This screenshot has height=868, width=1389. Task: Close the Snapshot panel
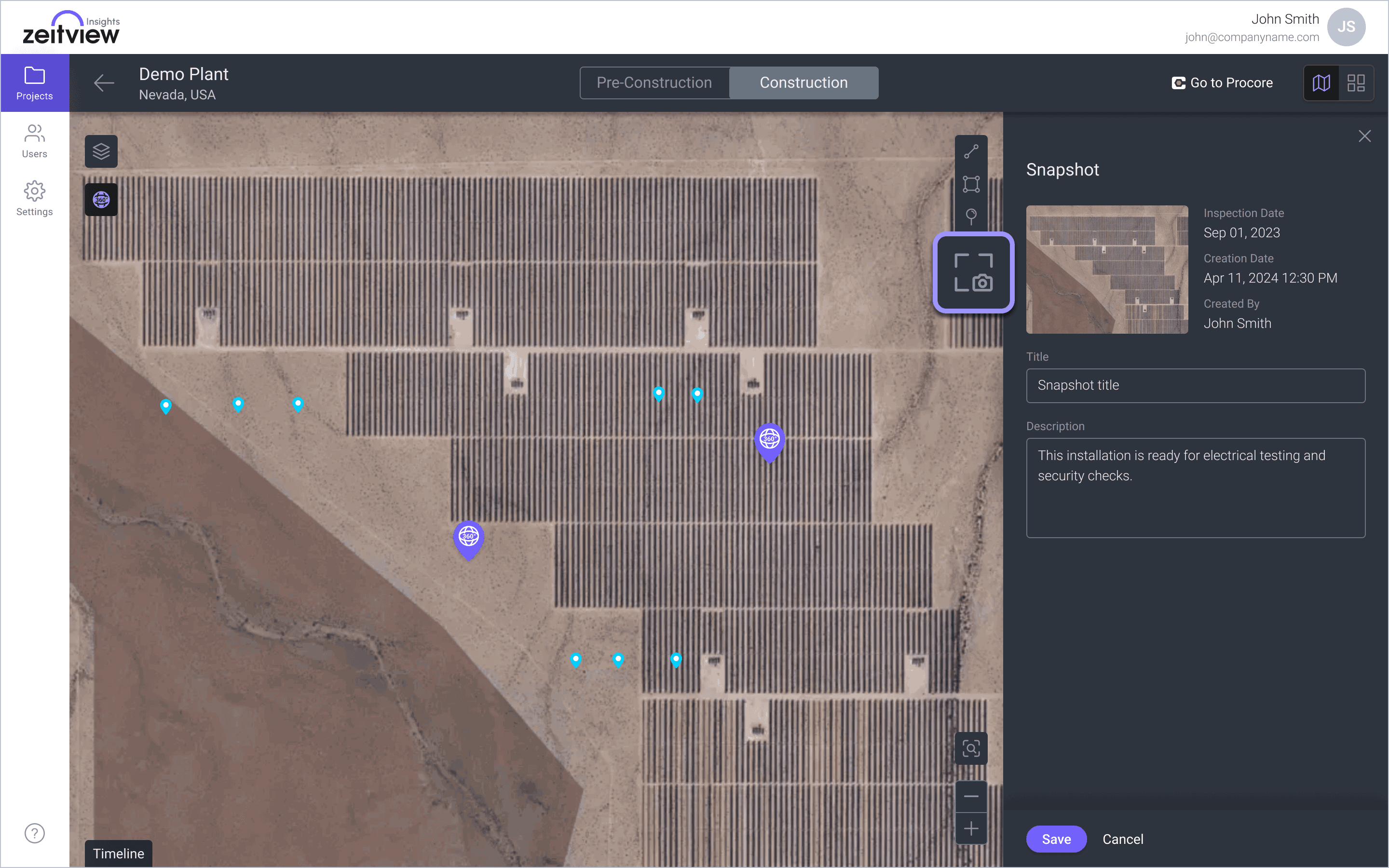tap(1365, 136)
